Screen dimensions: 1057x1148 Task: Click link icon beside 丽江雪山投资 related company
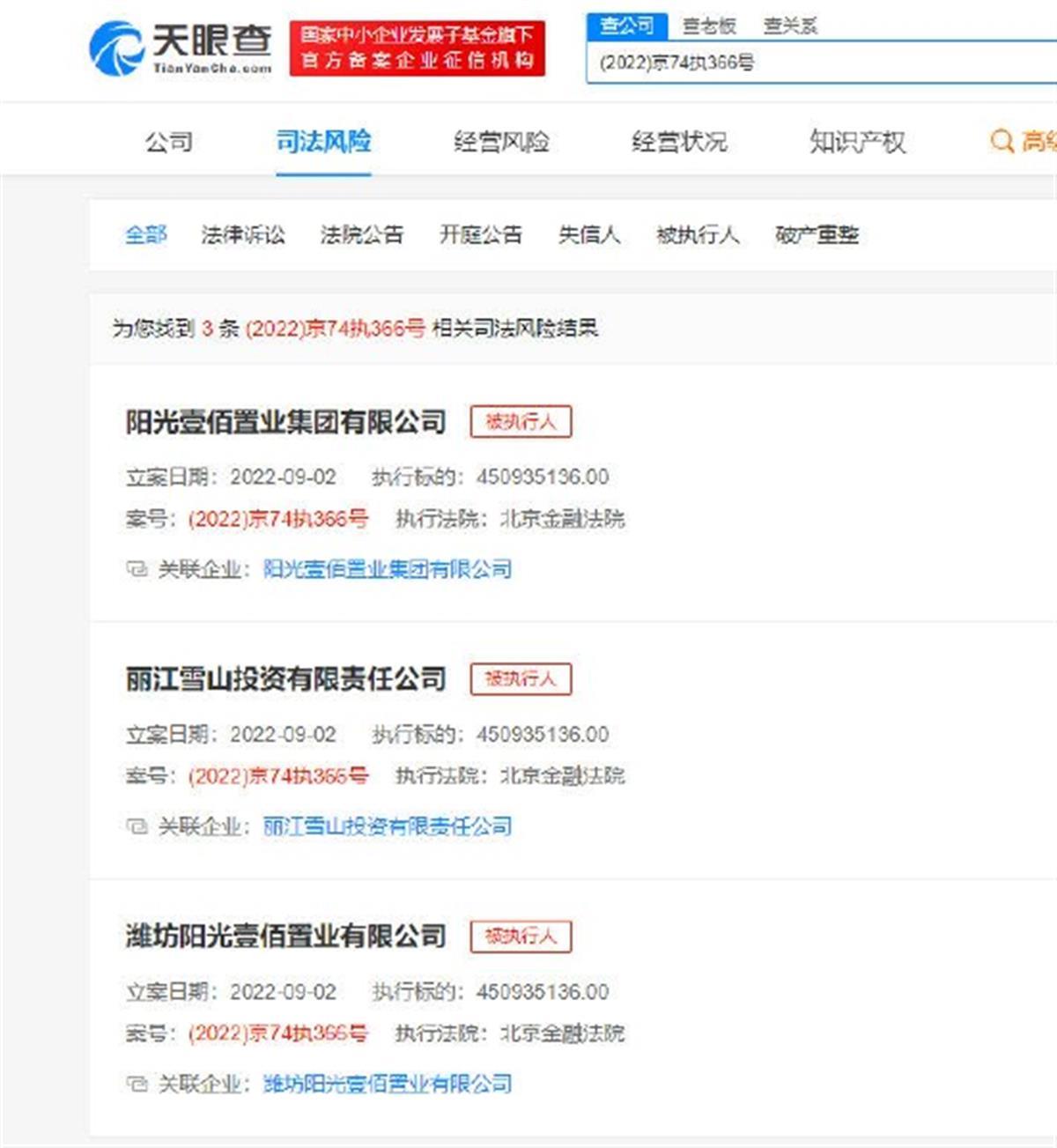pos(136,826)
